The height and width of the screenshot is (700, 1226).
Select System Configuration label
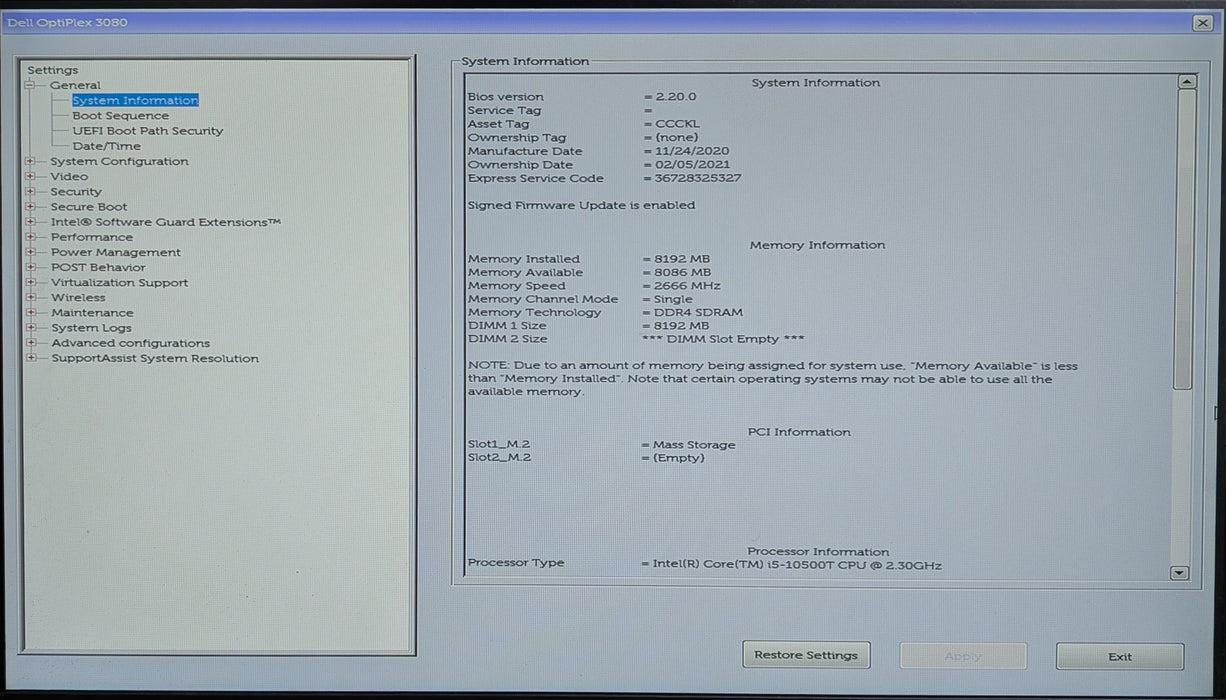pos(120,161)
